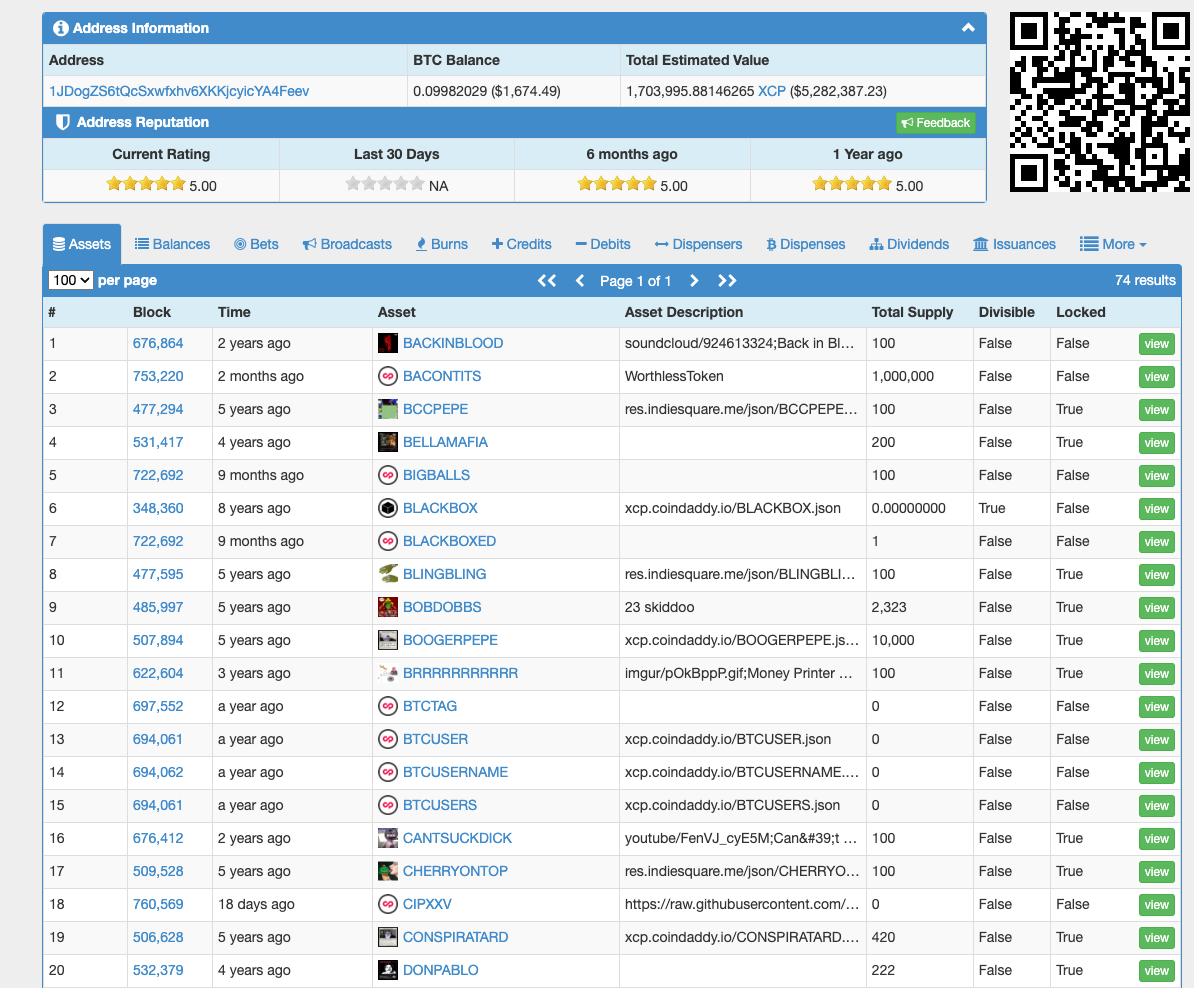Open the Dispenses tab
This screenshot has width=1194, height=988.
806,245
